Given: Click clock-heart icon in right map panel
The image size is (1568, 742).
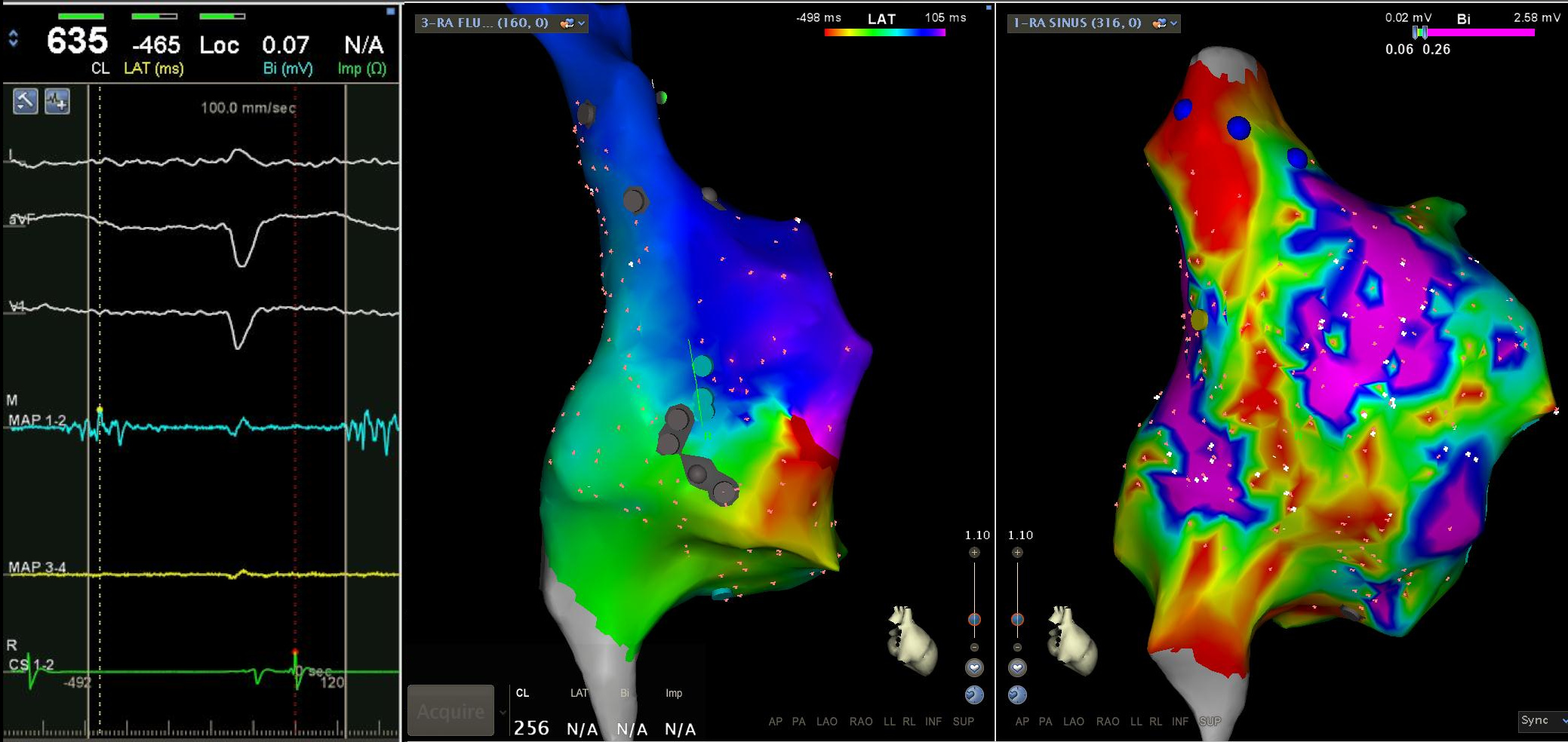Looking at the screenshot, I should coord(1017,694).
